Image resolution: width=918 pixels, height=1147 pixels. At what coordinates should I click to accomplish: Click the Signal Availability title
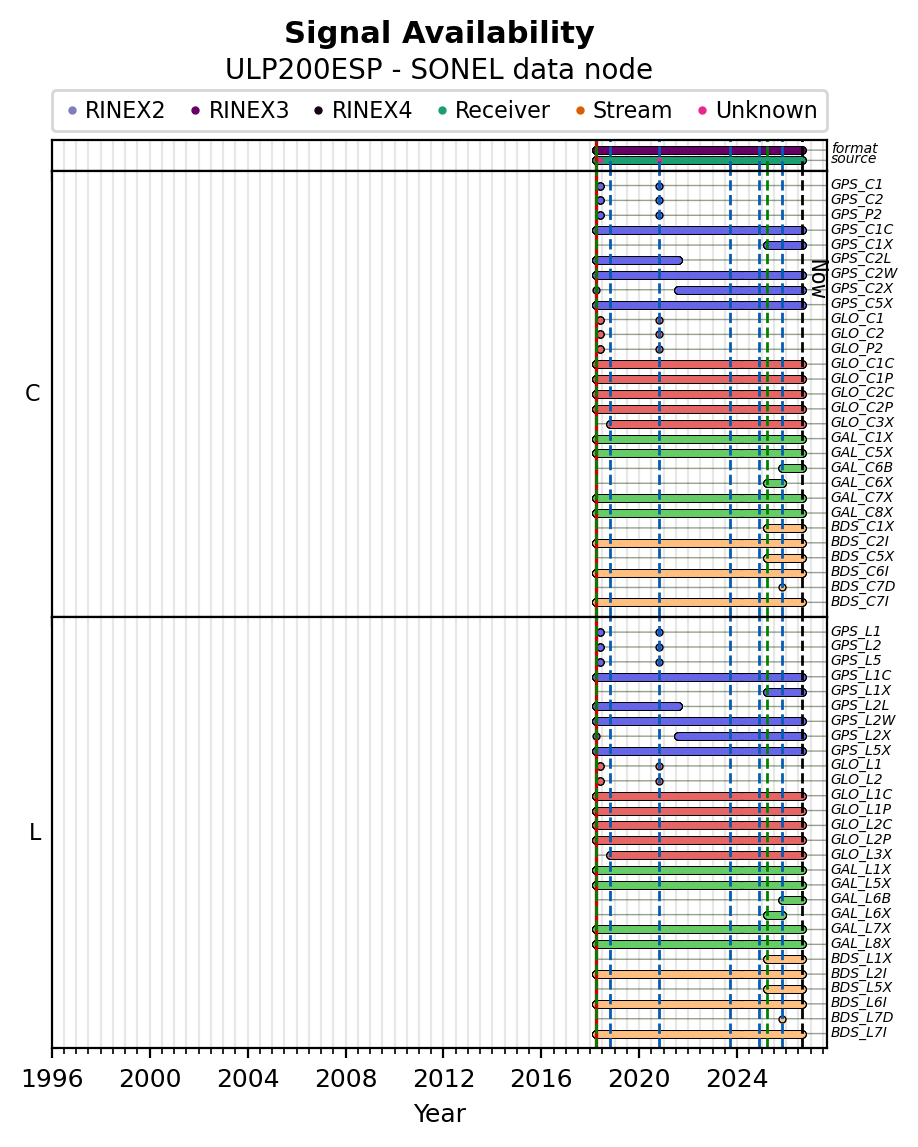point(439,33)
